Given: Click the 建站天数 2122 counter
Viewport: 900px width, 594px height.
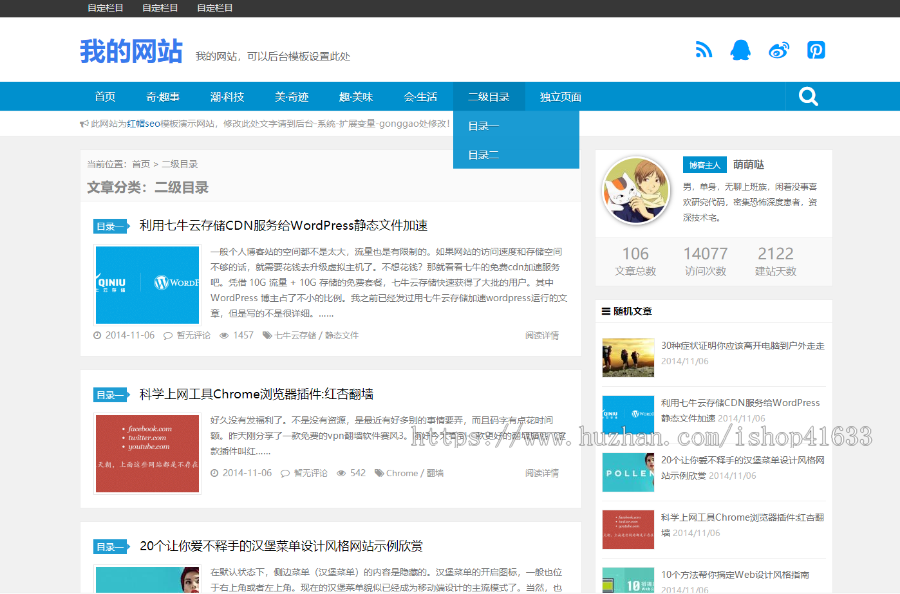Looking at the screenshot, I should (775, 261).
